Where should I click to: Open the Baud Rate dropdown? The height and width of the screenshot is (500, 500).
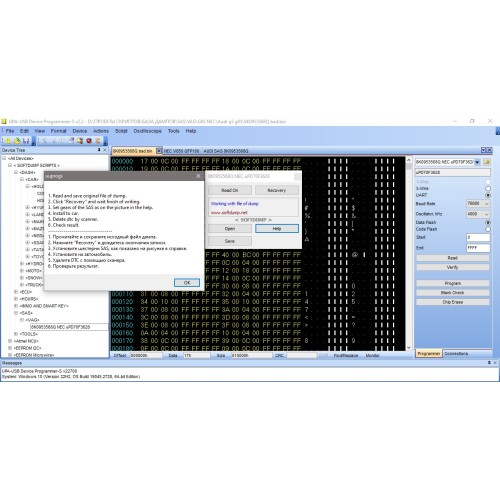tap(487, 203)
